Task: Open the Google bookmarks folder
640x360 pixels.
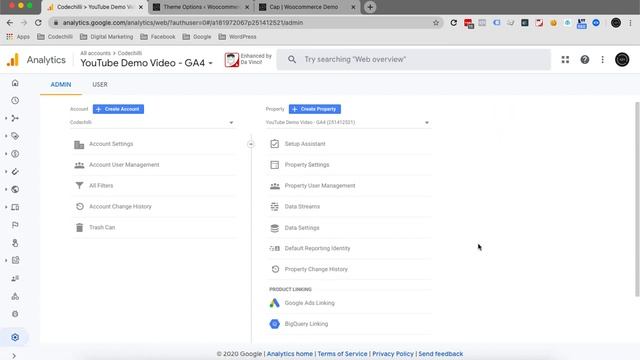Action: click(x=197, y=37)
